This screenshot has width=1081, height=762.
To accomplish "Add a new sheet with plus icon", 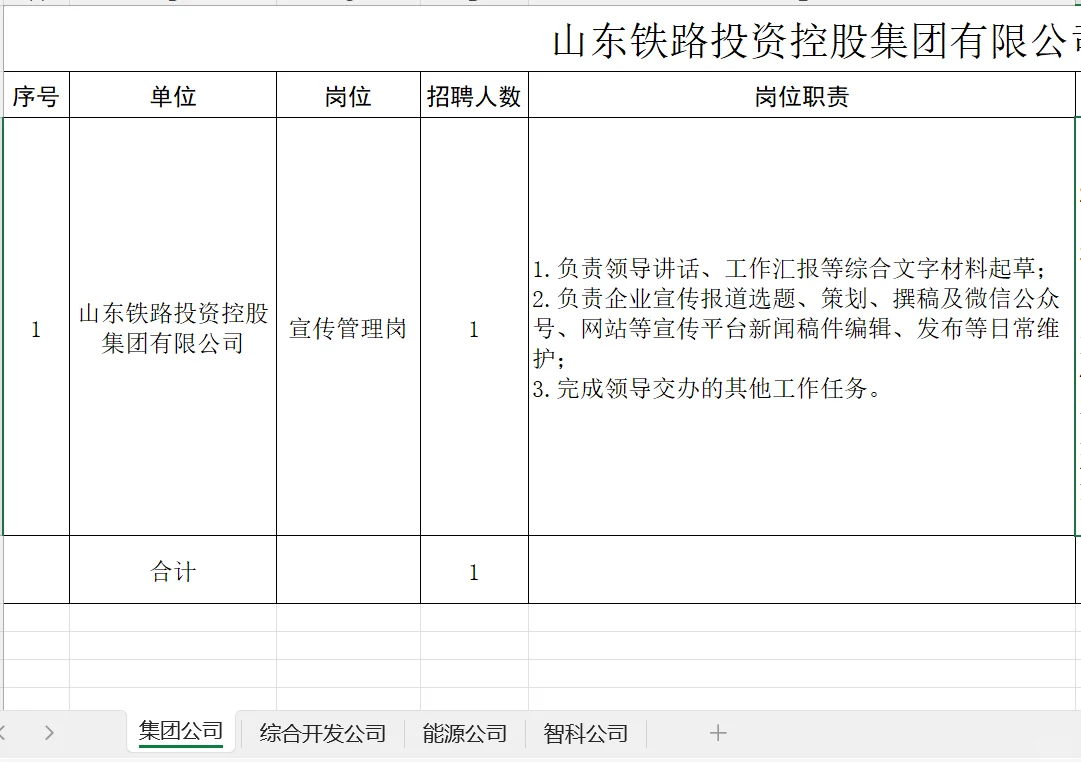I will 718,733.
